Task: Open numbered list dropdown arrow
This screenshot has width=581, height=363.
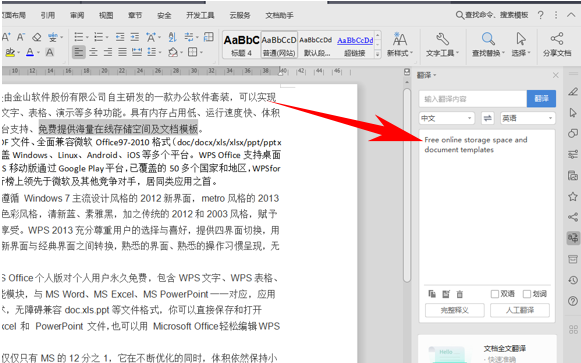Action: (107, 37)
